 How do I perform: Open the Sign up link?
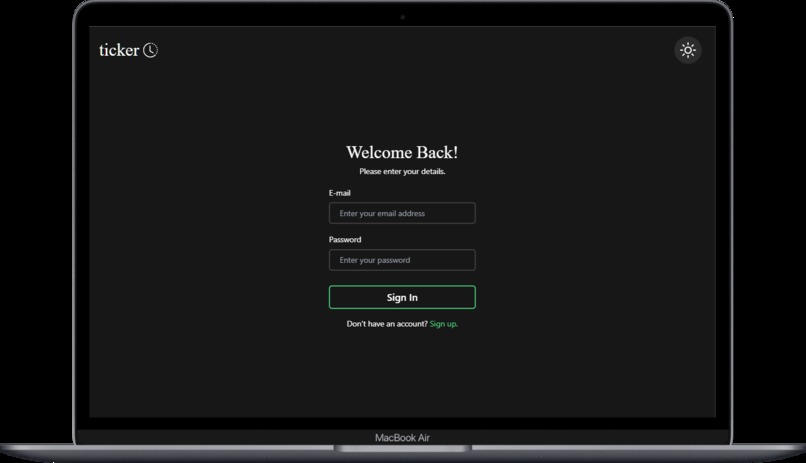(x=444, y=324)
